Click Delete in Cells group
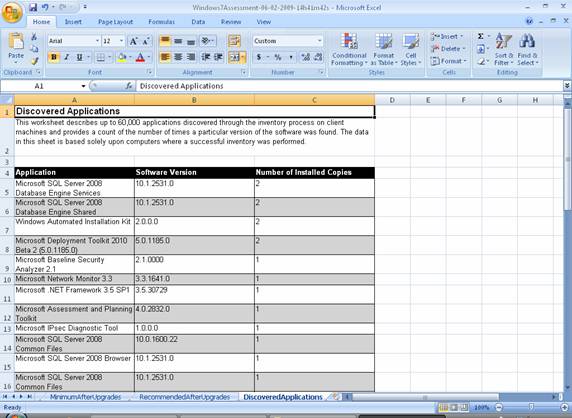The height and width of the screenshot is (418, 572). [448, 49]
